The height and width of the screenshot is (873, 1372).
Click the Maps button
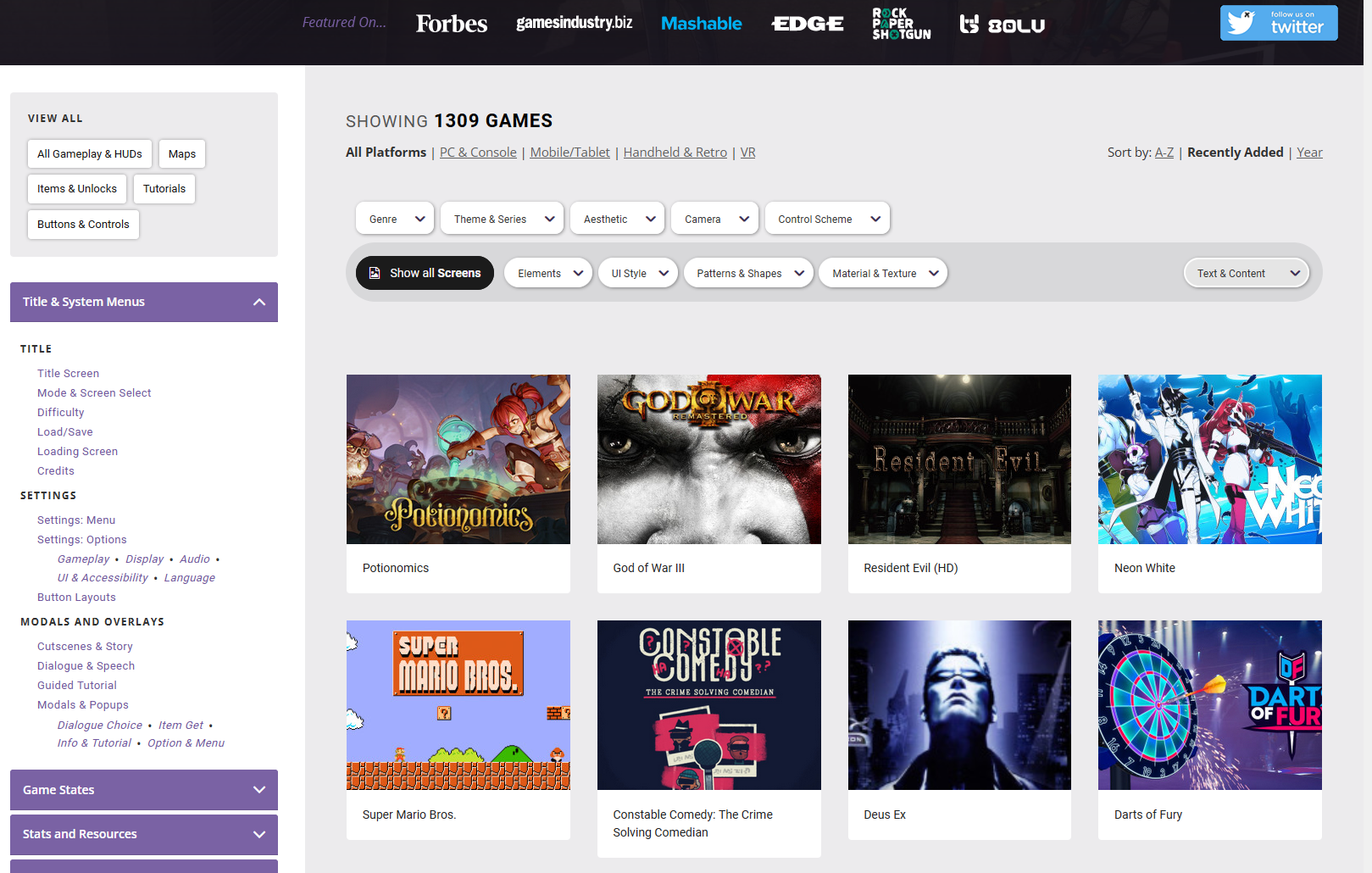coord(182,154)
